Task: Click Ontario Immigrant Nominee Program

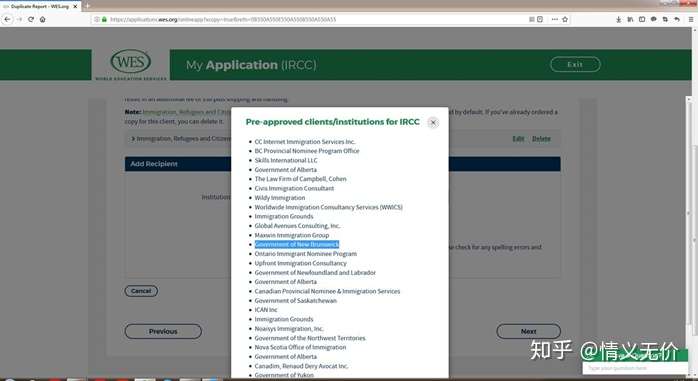Action: pos(306,254)
